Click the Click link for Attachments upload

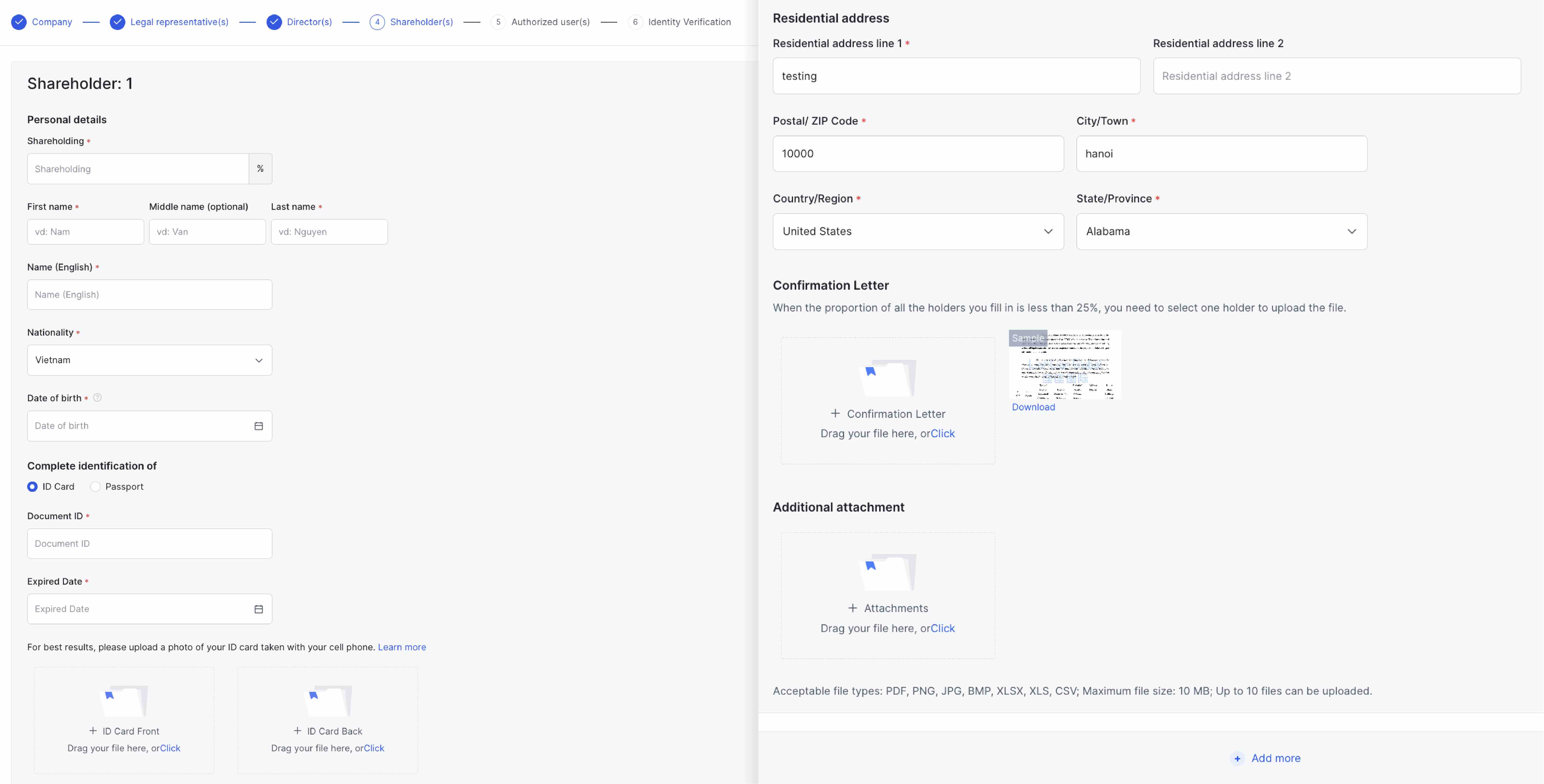pos(943,628)
